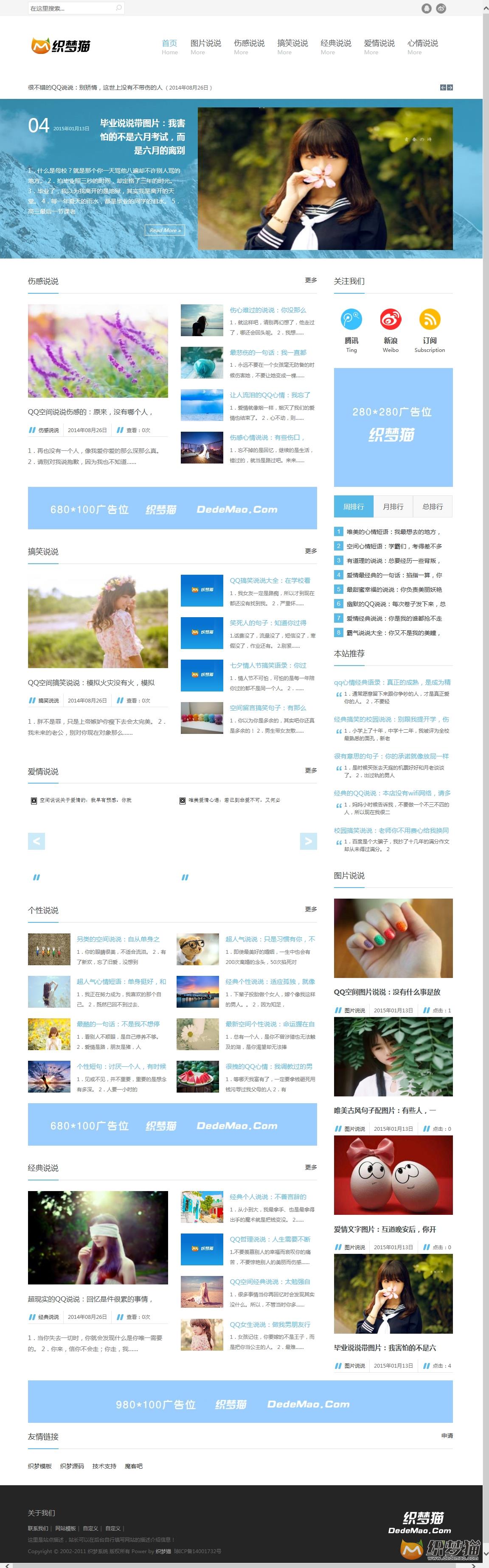Open article 伤感心情说说：有些伤口
The width and height of the screenshot is (489, 1568).
[267, 437]
